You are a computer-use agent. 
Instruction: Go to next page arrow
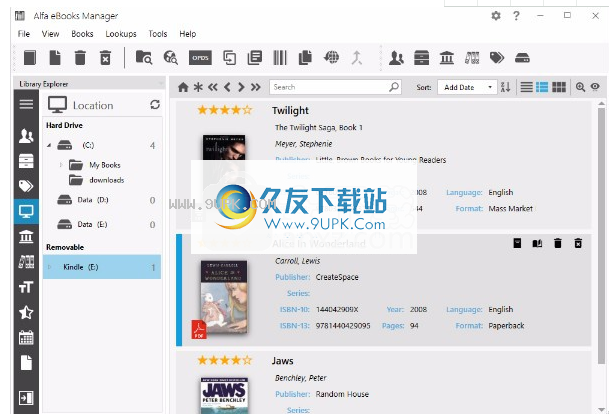241,87
